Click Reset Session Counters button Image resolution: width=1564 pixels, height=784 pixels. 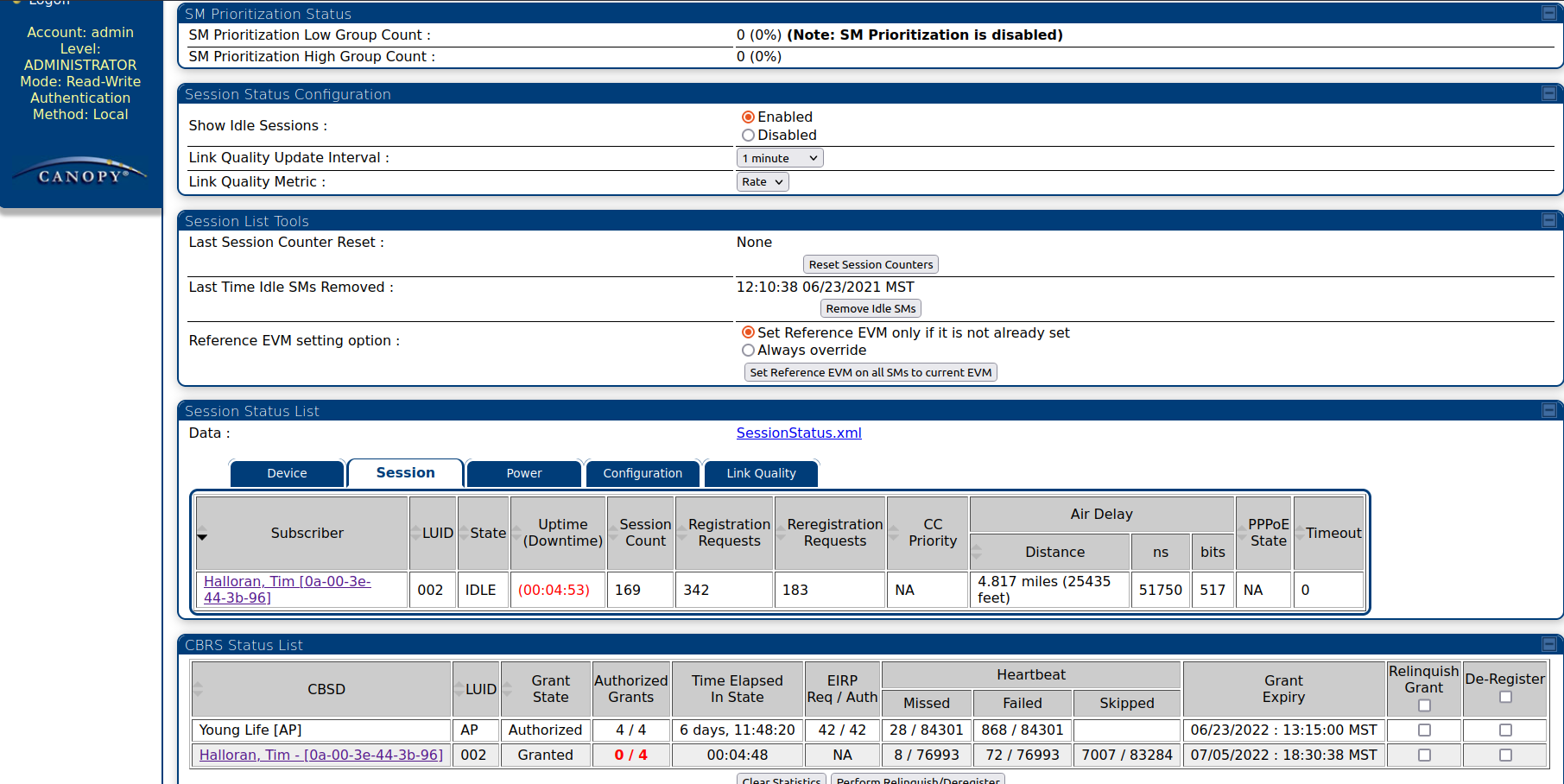click(x=870, y=265)
